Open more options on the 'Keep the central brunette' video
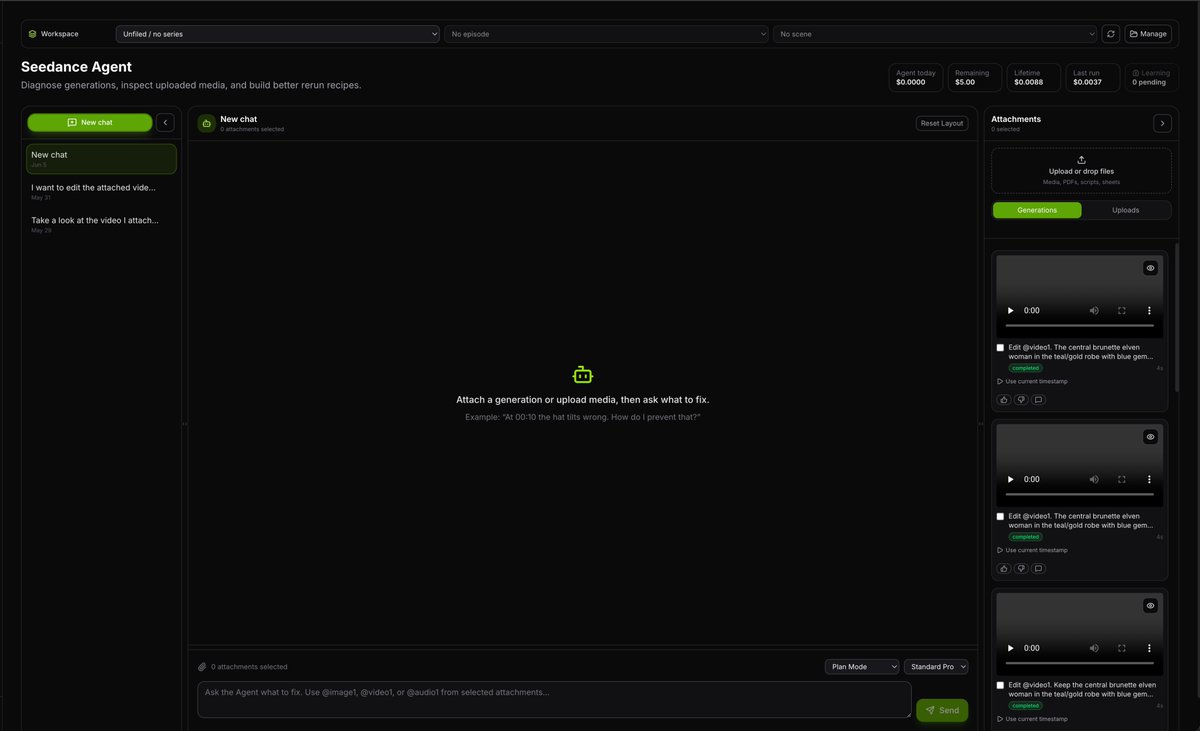Screen dimensions: 1200x731 (x=1149, y=648)
